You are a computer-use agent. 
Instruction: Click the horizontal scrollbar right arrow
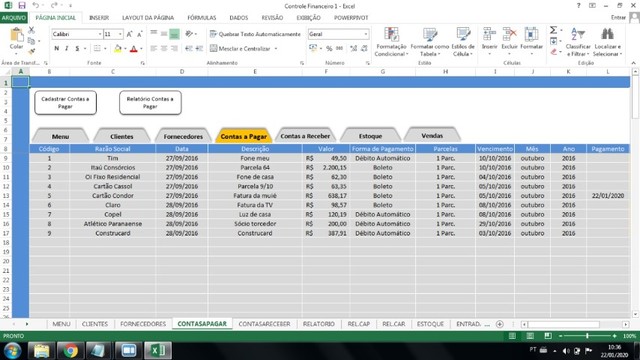626,324
